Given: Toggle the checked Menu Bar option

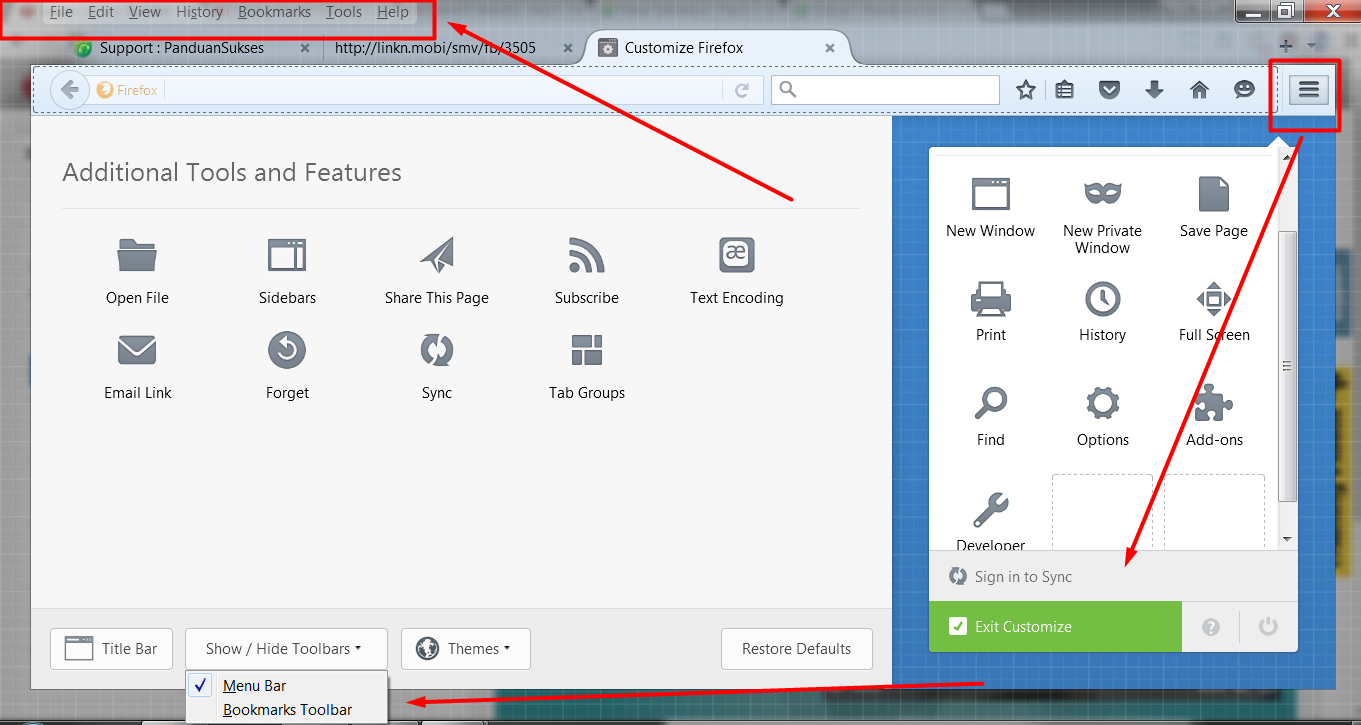Looking at the screenshot, I should point(287,685).
